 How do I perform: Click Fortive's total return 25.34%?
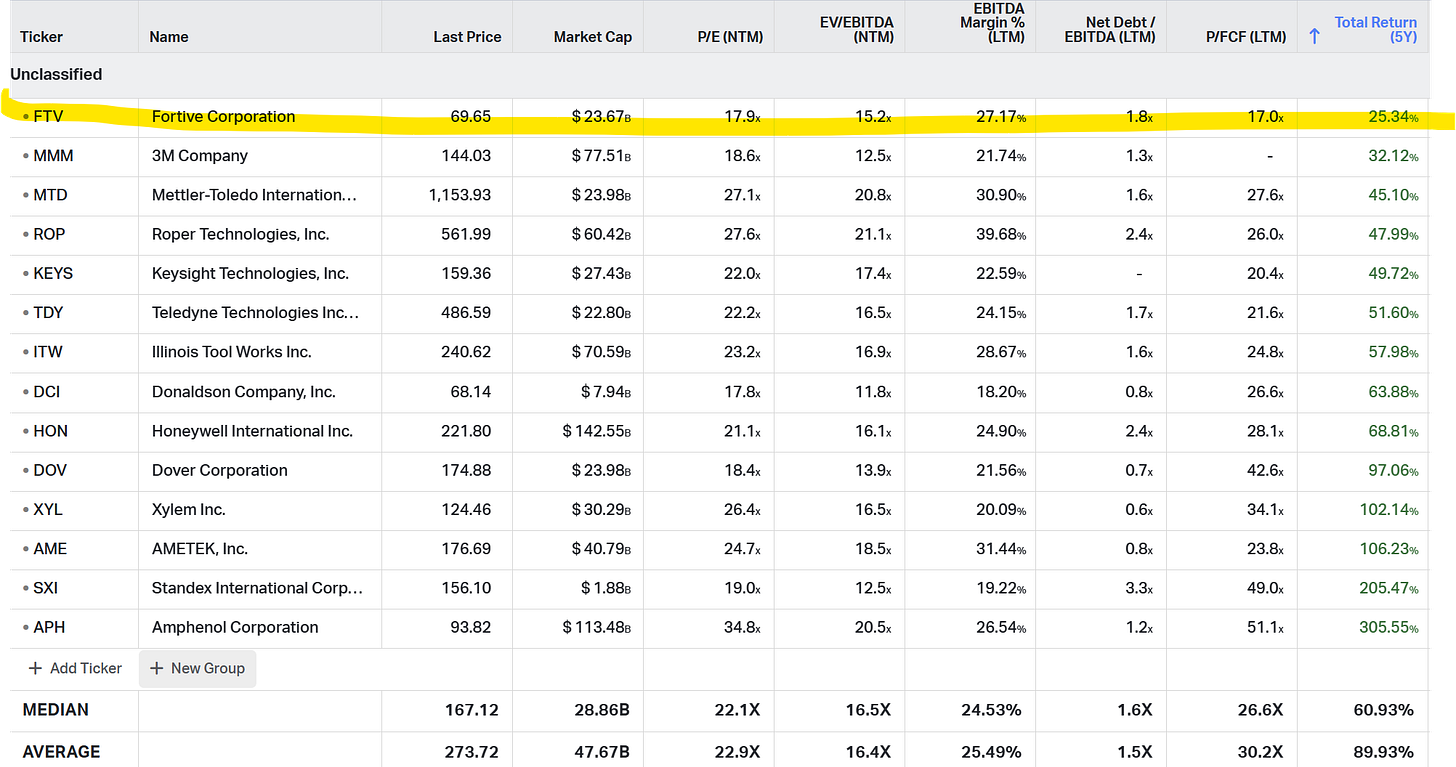coord(1394,116)
